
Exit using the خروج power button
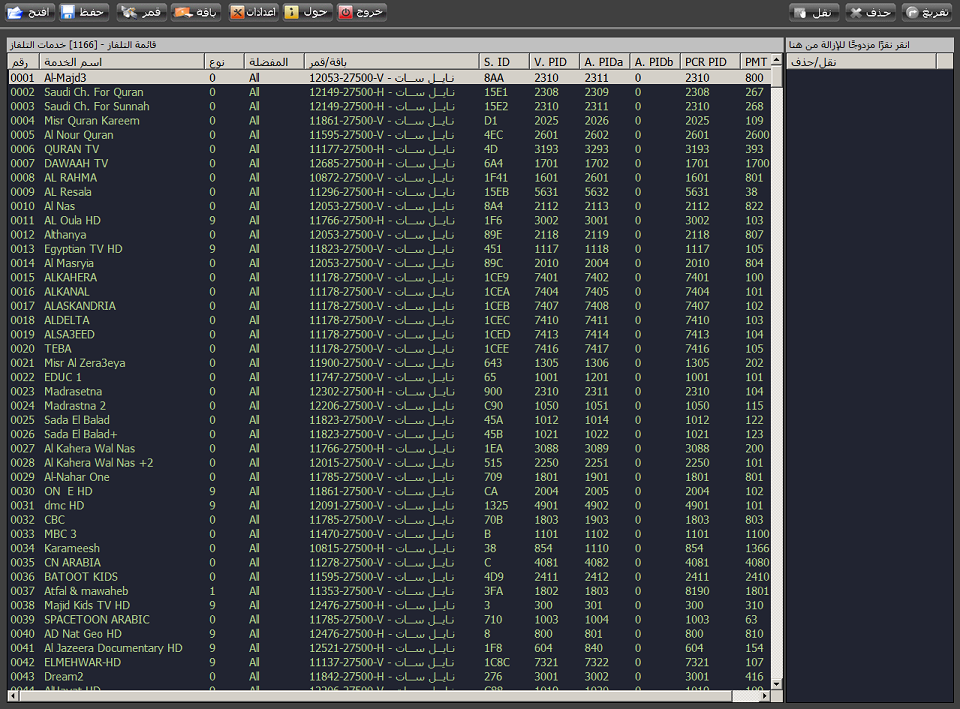[362, 12]
